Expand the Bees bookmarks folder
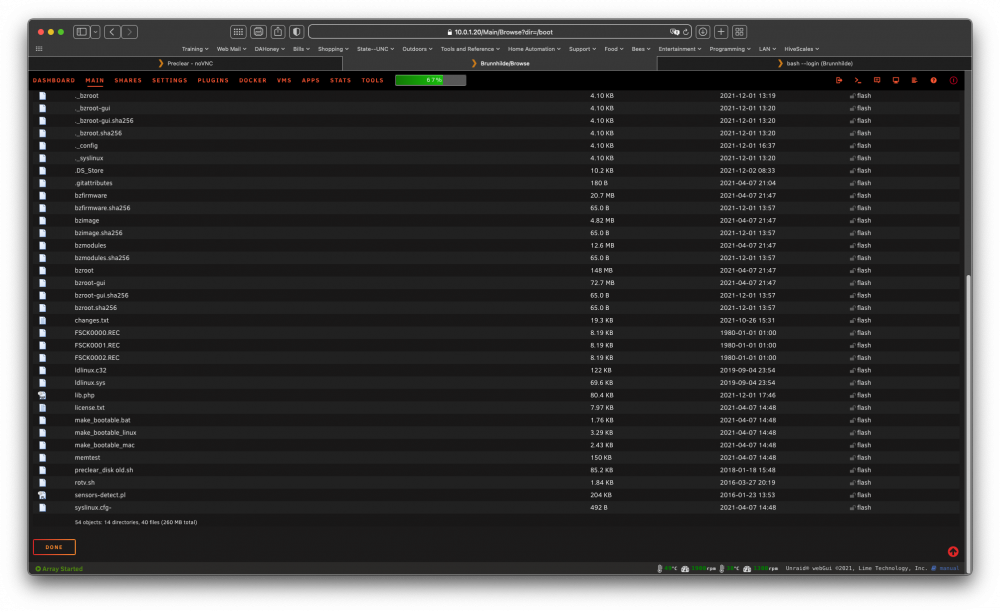Screen dimensions: 1000x612 pos(640,49)
